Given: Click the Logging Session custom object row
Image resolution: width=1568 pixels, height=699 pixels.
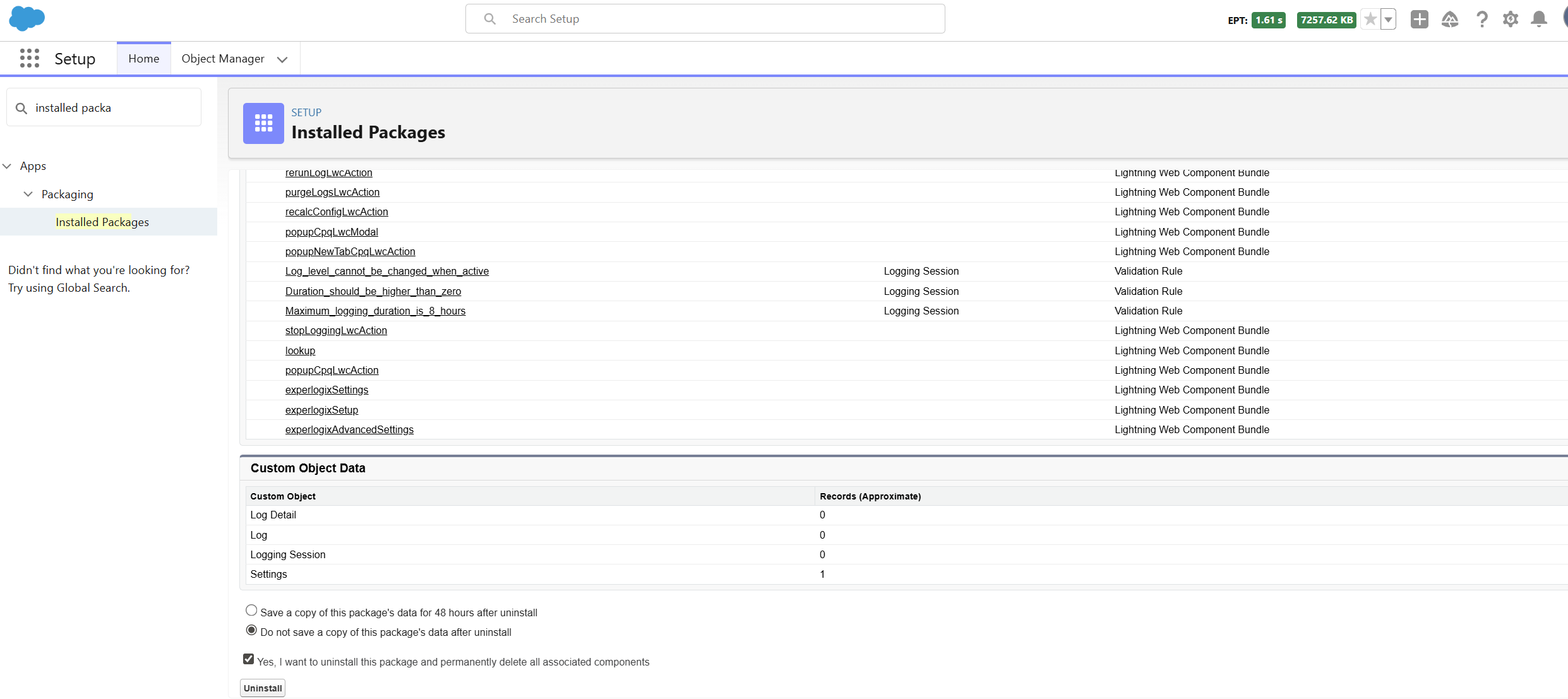Looking at the screenshot, I should pos(906,554).
